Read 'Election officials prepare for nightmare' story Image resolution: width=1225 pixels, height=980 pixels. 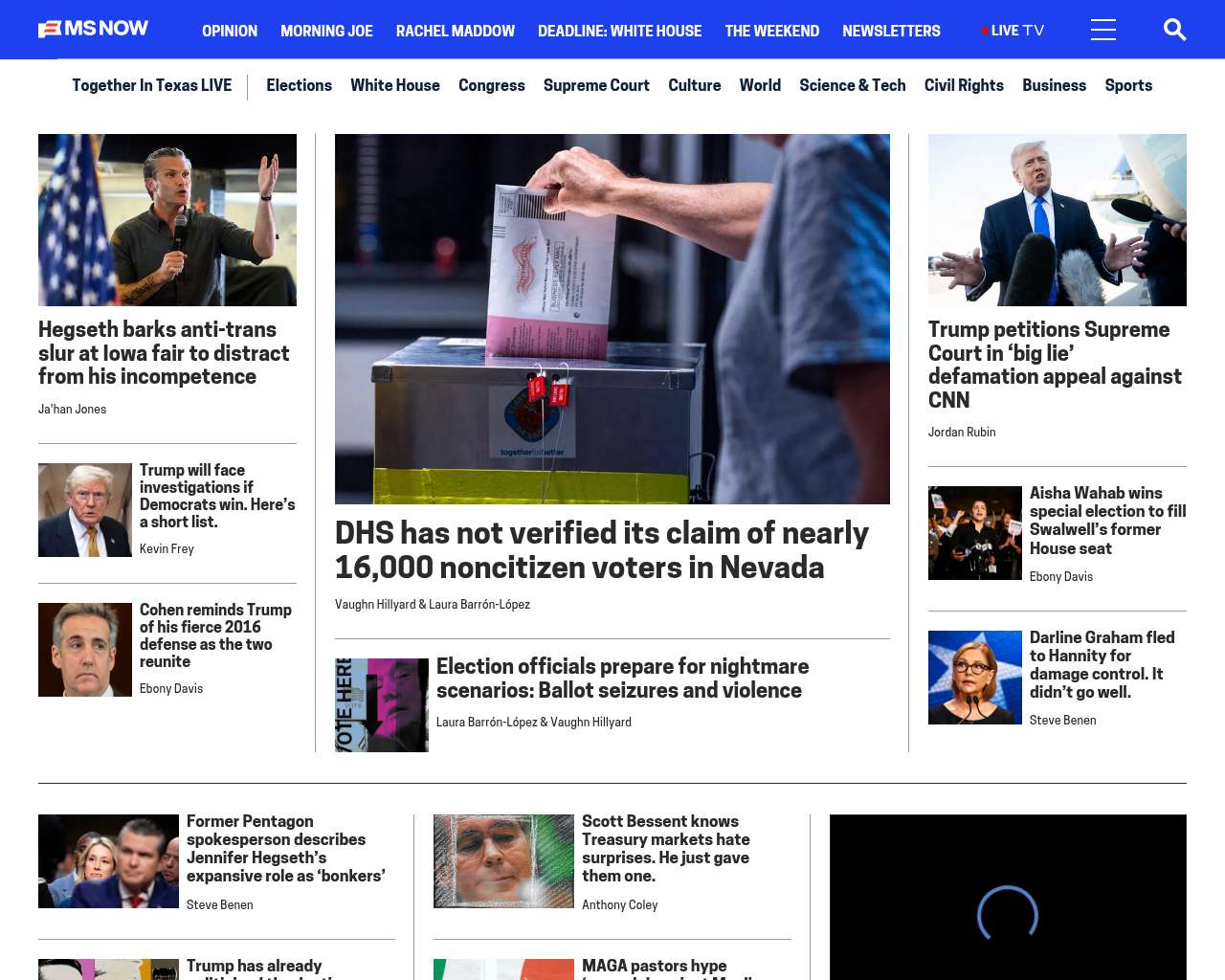coord(622,679)
